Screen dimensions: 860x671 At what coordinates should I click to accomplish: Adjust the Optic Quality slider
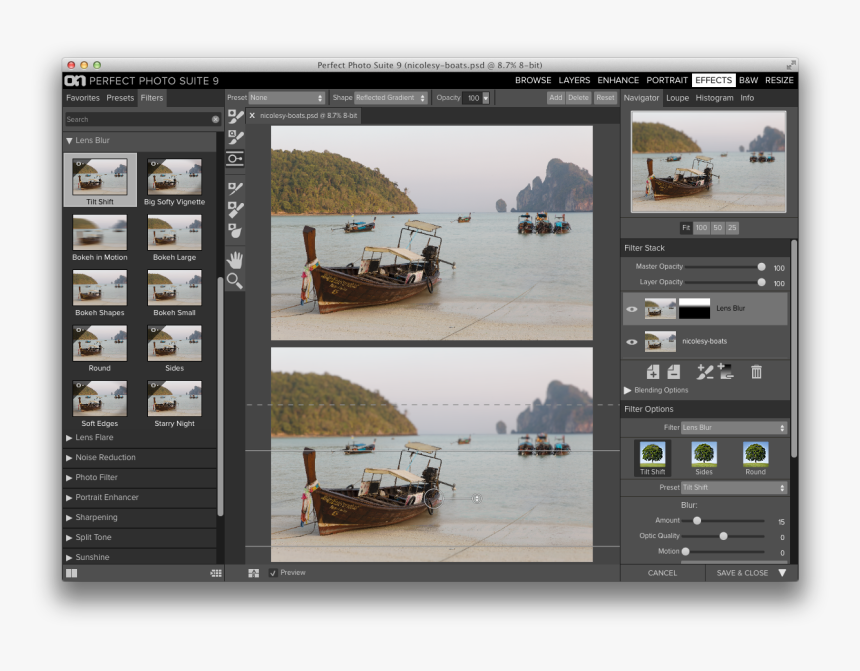point(723,536)
